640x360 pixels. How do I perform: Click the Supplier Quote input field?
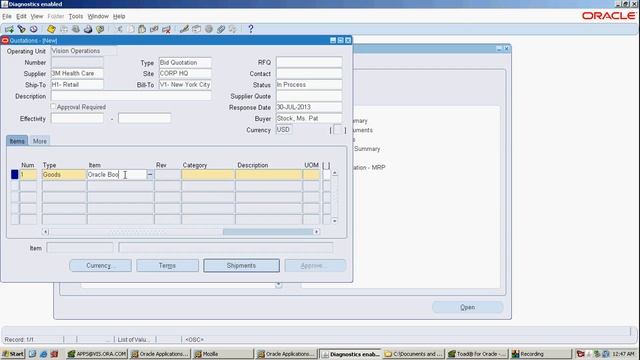pos(309,96)
